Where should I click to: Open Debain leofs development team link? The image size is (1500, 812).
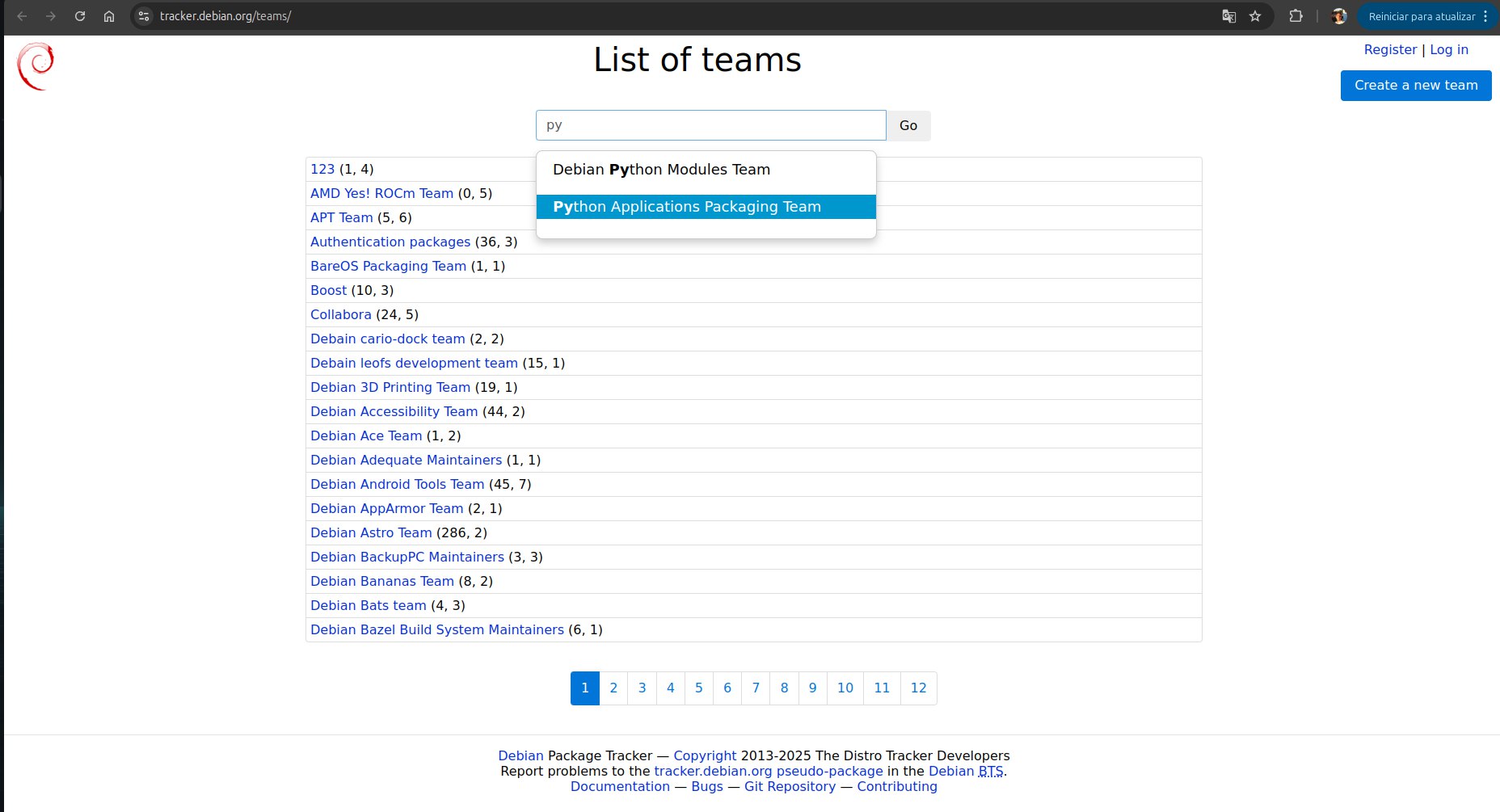pyautogui.click(x=414, y=363)
